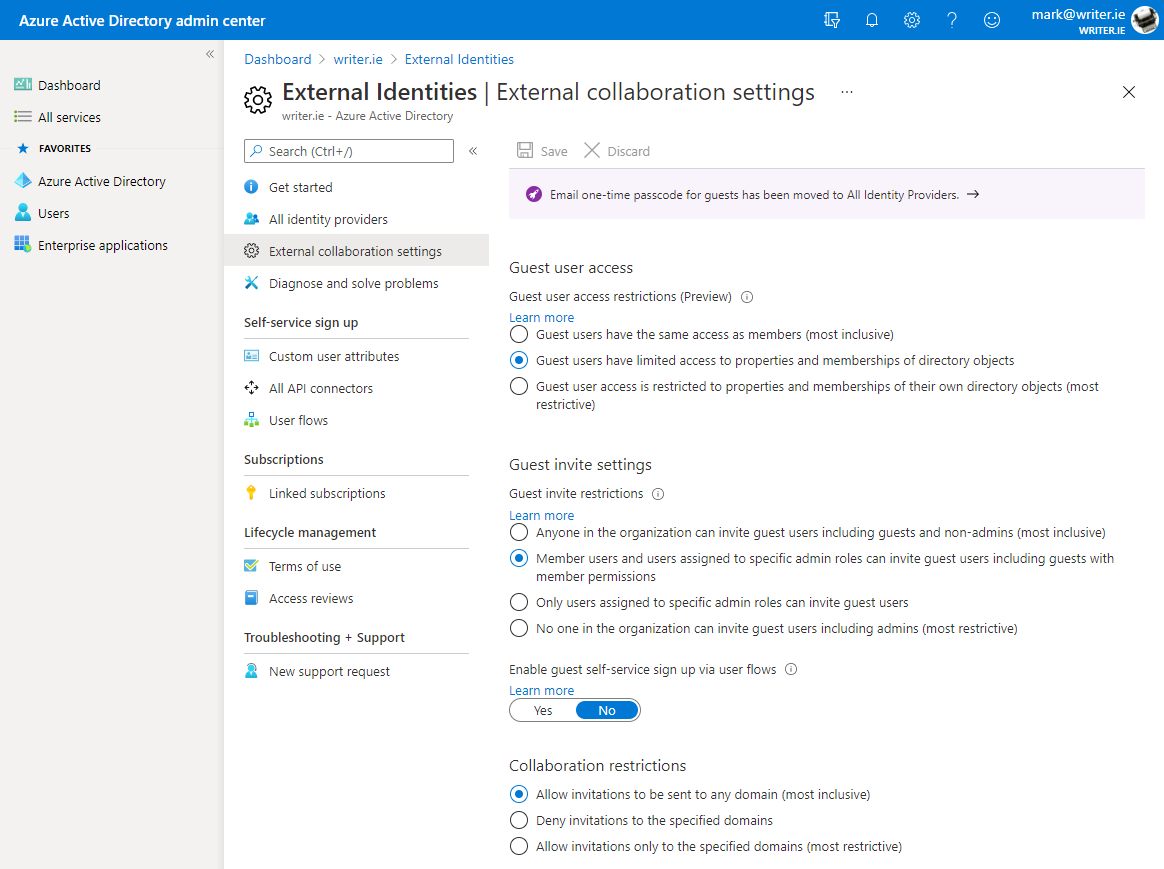This screenshot has width=1164, height=869.
Task: Navigate to the writer.ie breadcrumb
Action: coord(358,59)
